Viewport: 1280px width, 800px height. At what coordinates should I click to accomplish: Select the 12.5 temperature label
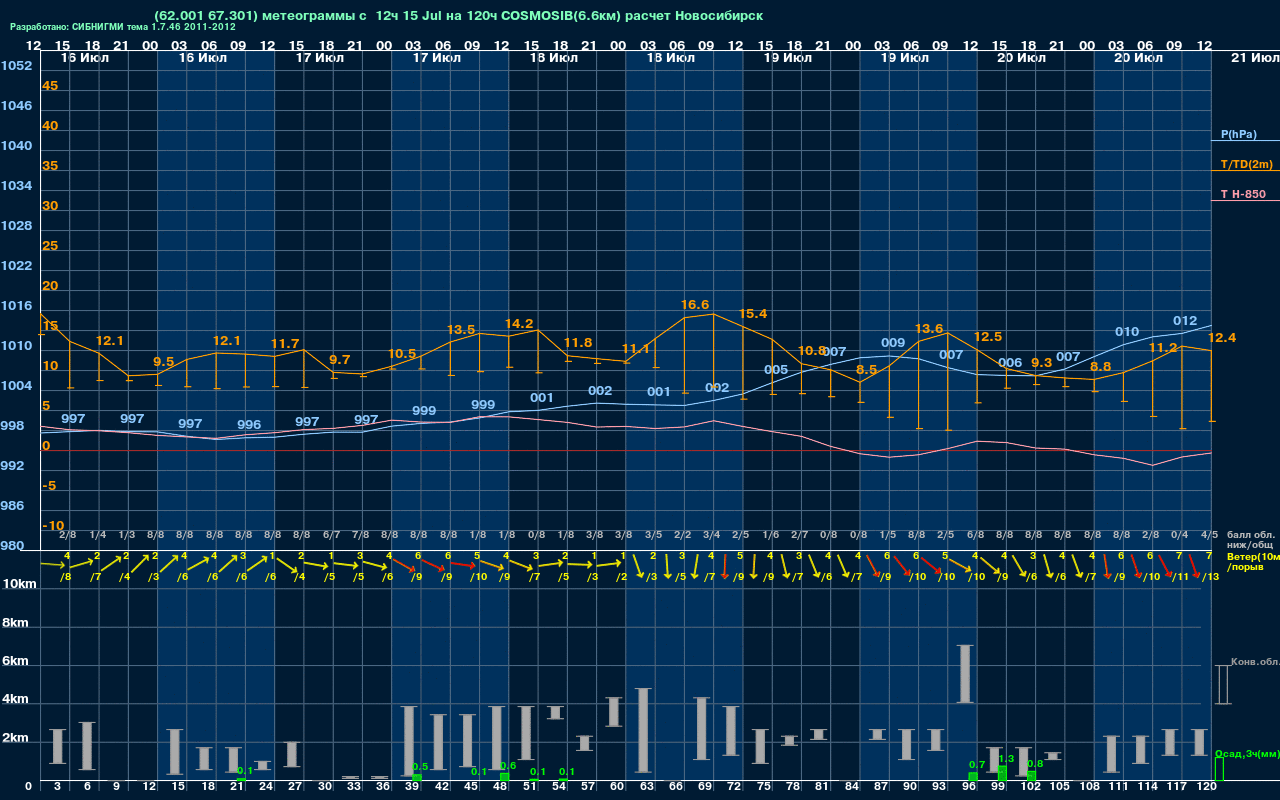pyautogui.click(x=987, y=337)
